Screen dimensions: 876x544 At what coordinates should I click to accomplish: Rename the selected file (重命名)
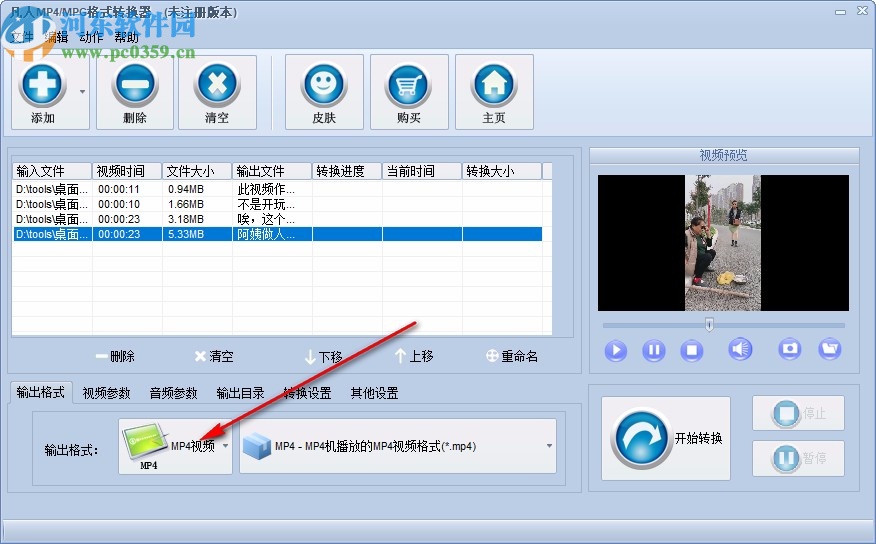click(x=512, y=356)
